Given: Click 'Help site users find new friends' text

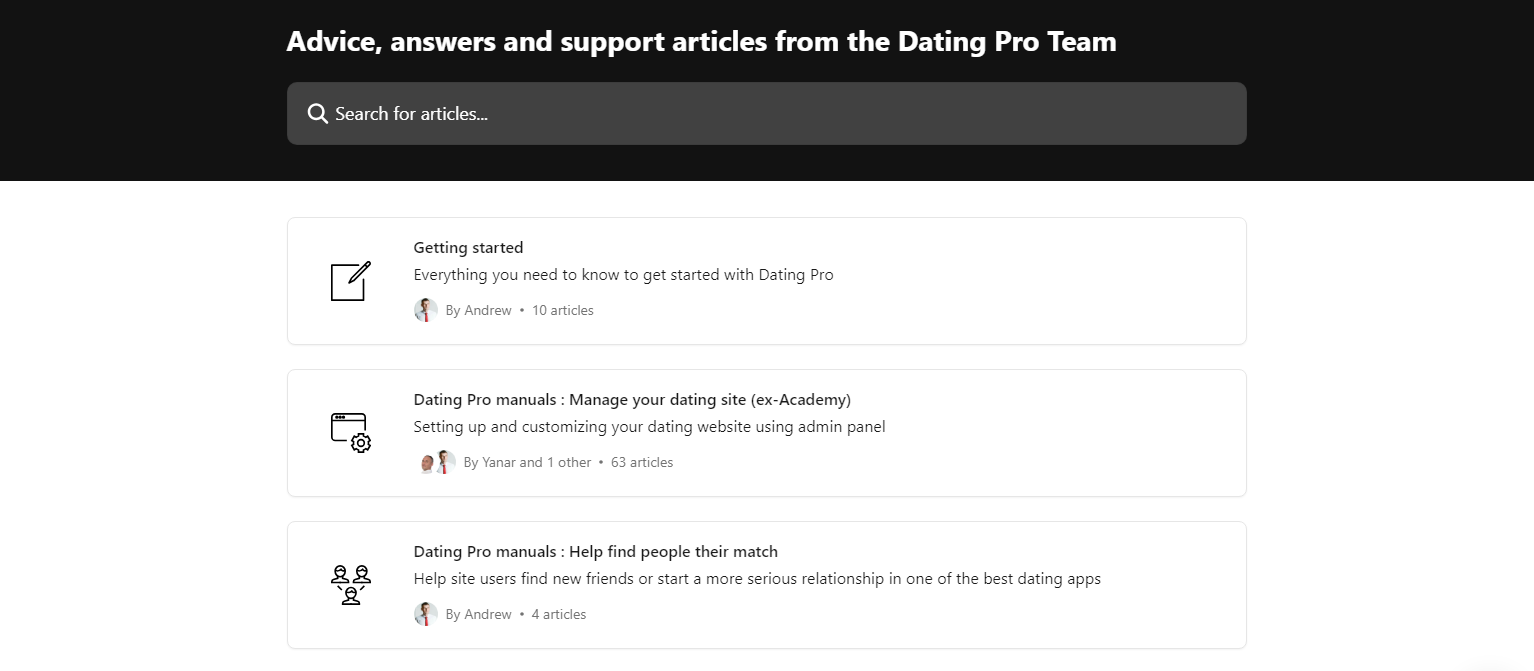Looking at the screenshot, I should (757, 579).
